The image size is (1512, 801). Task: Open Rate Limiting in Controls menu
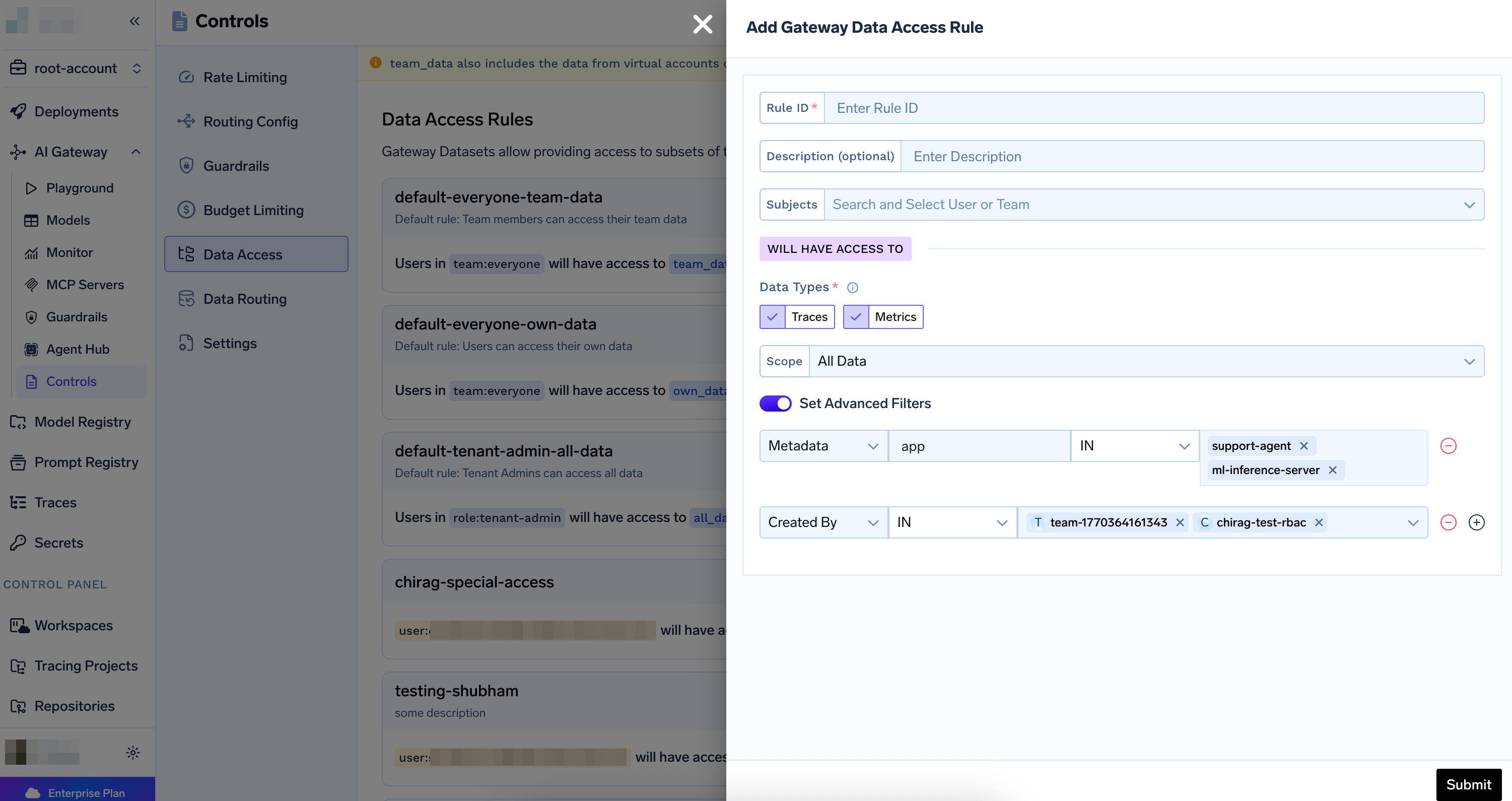(245, 77)
